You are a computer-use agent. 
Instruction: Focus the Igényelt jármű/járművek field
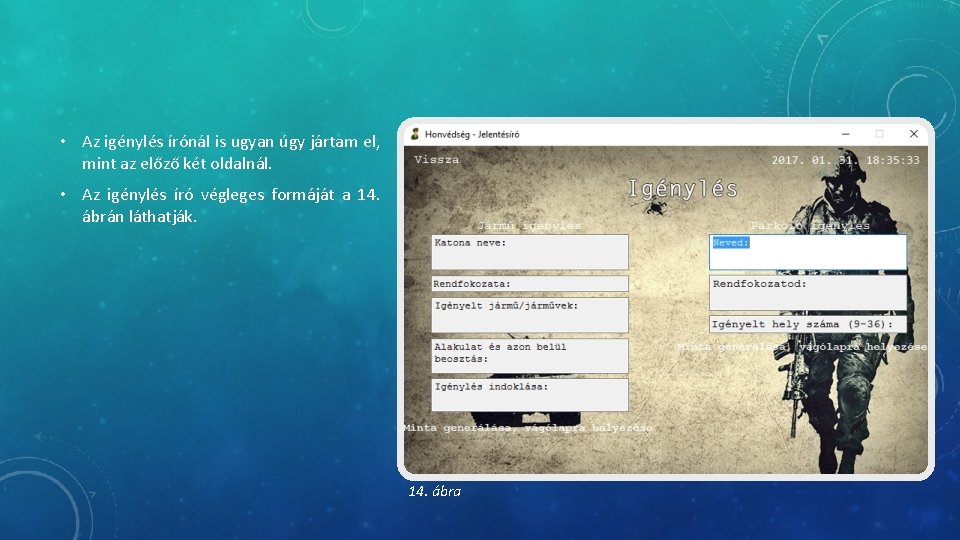click(x=530, y=315)
